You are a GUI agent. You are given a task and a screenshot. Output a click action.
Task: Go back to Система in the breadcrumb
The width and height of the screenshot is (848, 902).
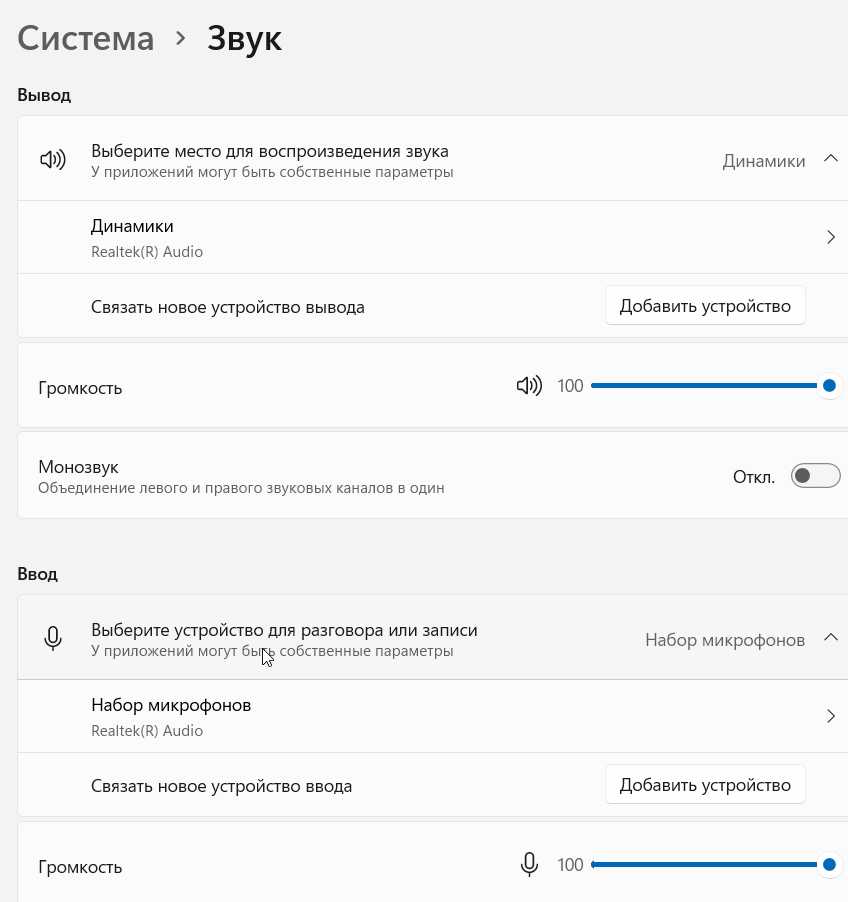pyautogui.click(x=86, y=38)
